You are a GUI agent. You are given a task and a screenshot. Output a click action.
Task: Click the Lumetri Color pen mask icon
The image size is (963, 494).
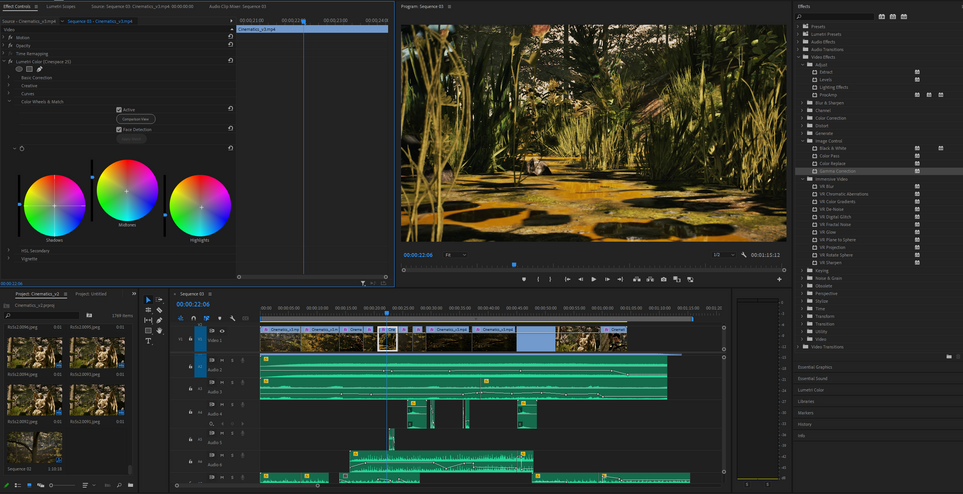point(40,69)
